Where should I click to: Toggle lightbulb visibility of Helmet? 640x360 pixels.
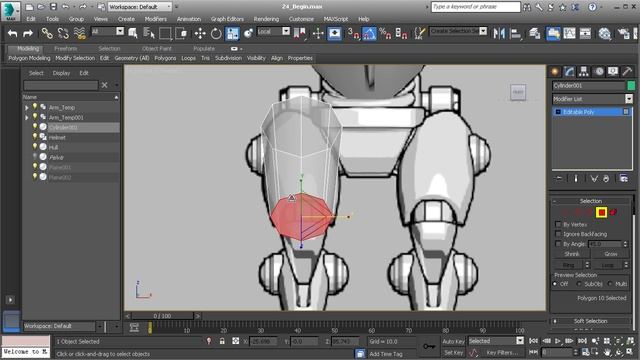point(35,137)
